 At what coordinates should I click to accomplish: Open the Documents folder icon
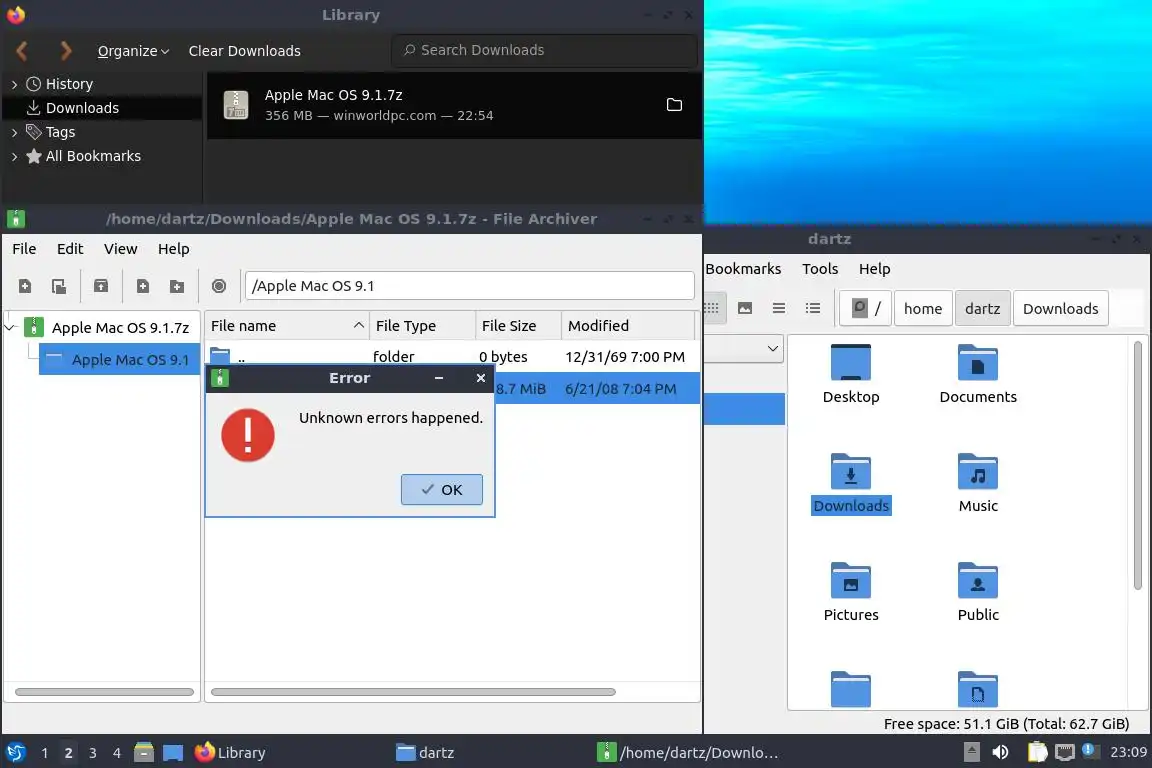point(978,362)
